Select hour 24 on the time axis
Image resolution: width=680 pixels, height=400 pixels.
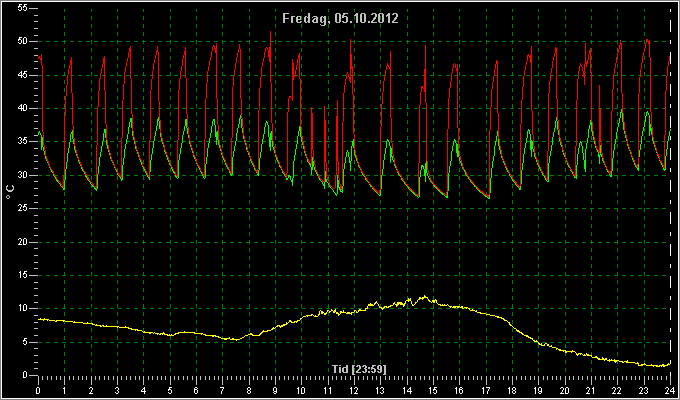(x=670, y=390)
